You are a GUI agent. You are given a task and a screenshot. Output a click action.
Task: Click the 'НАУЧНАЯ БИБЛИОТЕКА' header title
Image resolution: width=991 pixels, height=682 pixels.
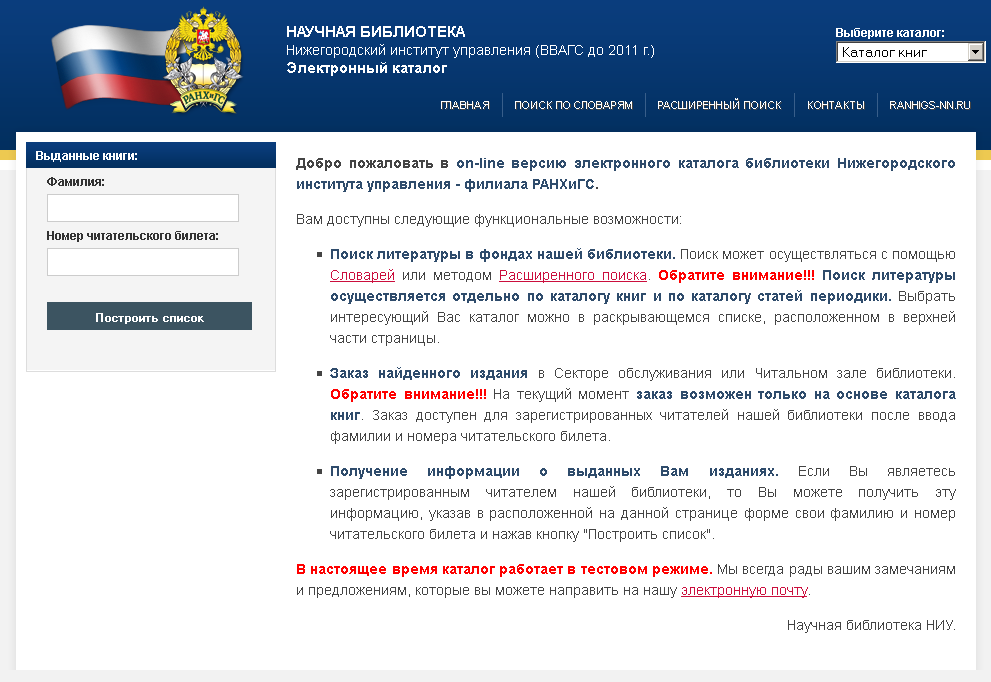[x=375, y=32]
